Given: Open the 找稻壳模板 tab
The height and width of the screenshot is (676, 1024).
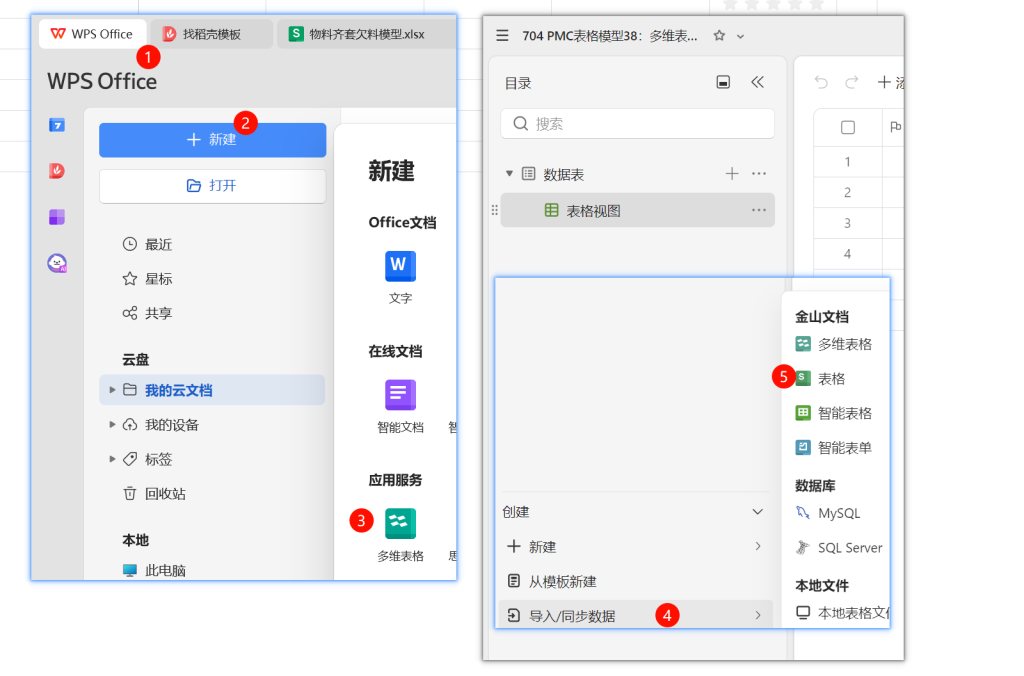Looking at the screenshot, I should [211, 34].
